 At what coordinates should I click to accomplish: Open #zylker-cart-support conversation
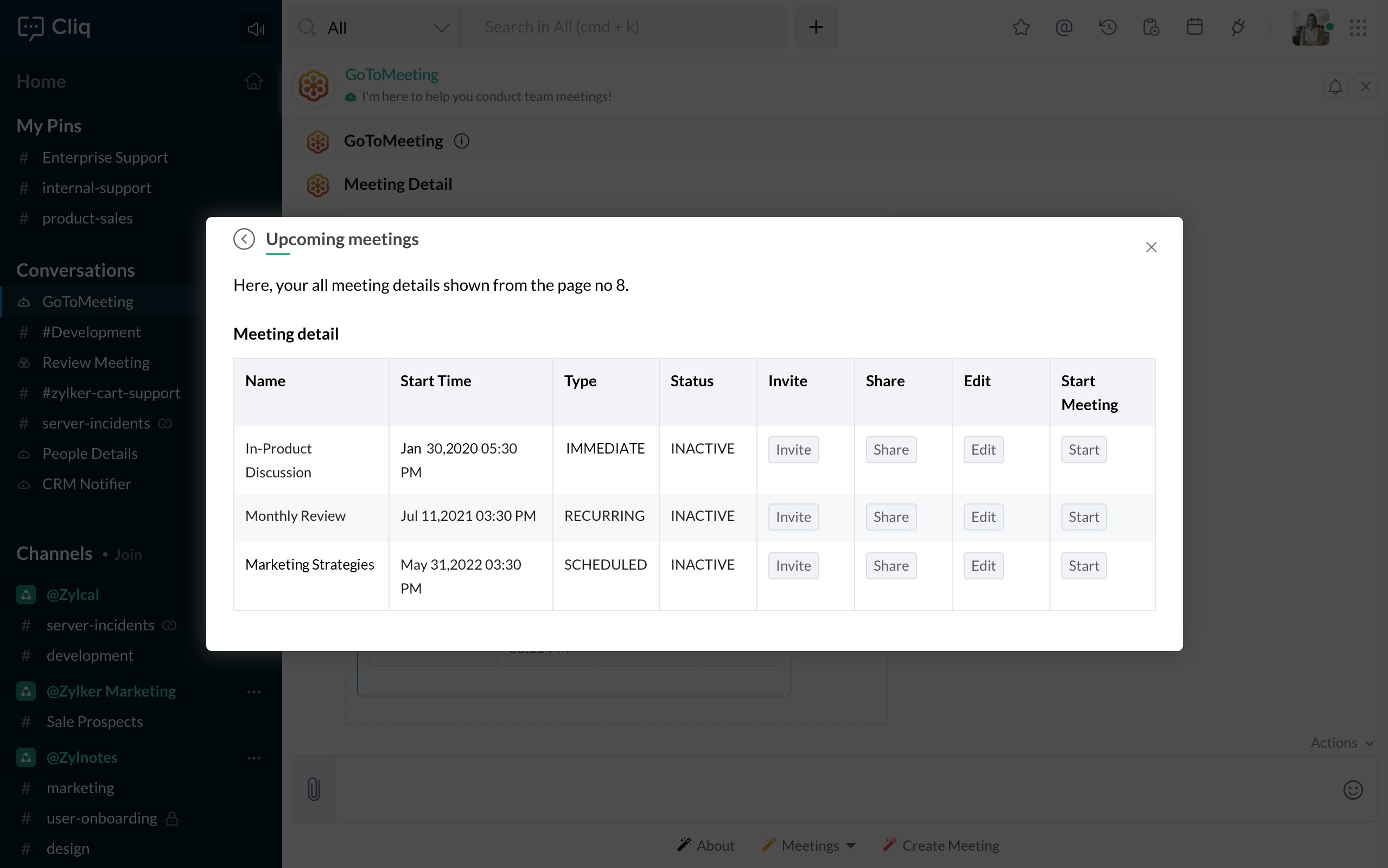click(111, 393)
